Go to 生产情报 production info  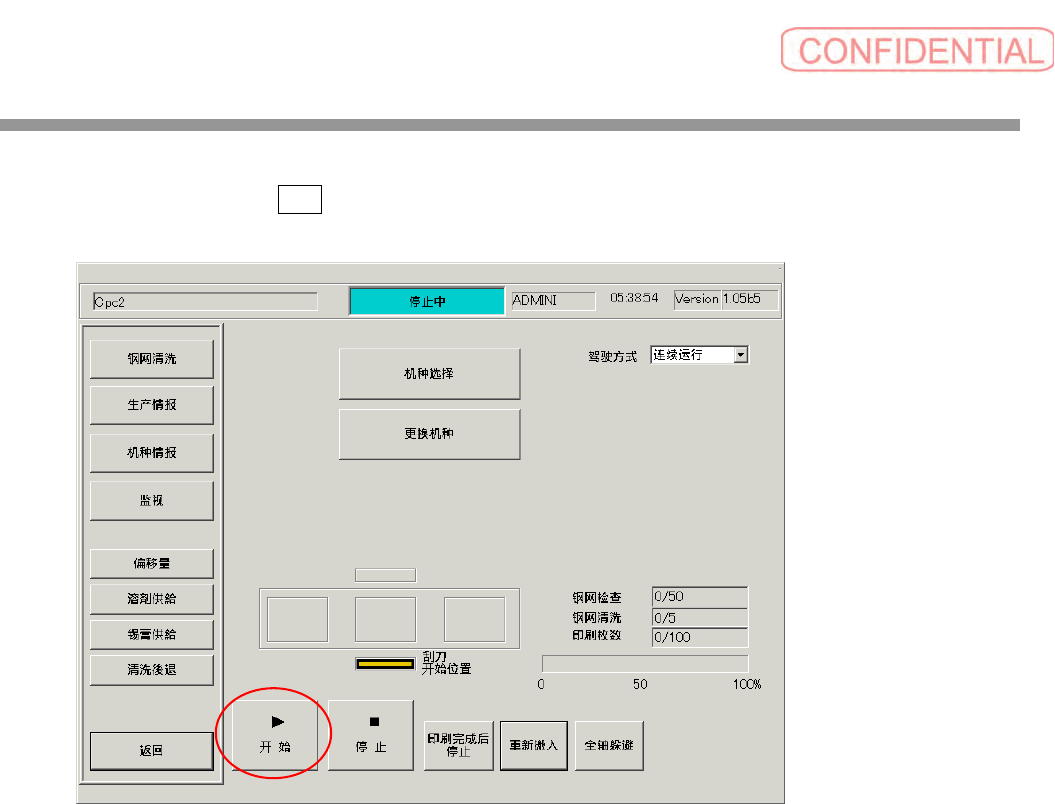152,405
